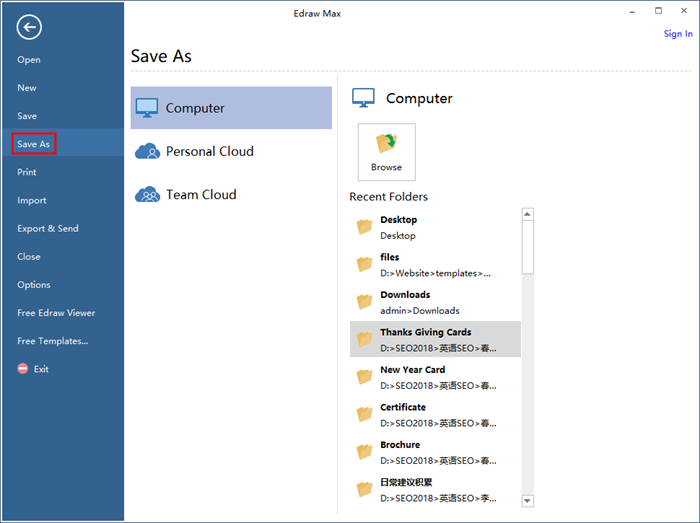Open Free Edraw Viewer entry
700x523 pixels.
(x=56, y=313)
